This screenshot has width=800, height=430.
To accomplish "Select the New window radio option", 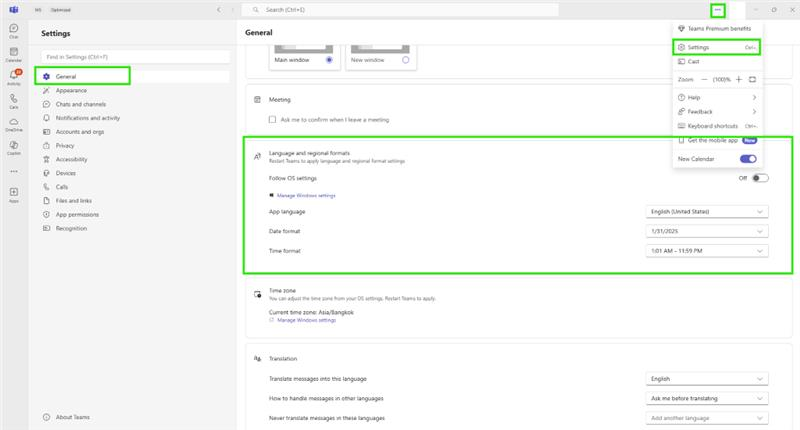I will click(x=406, y=60).
